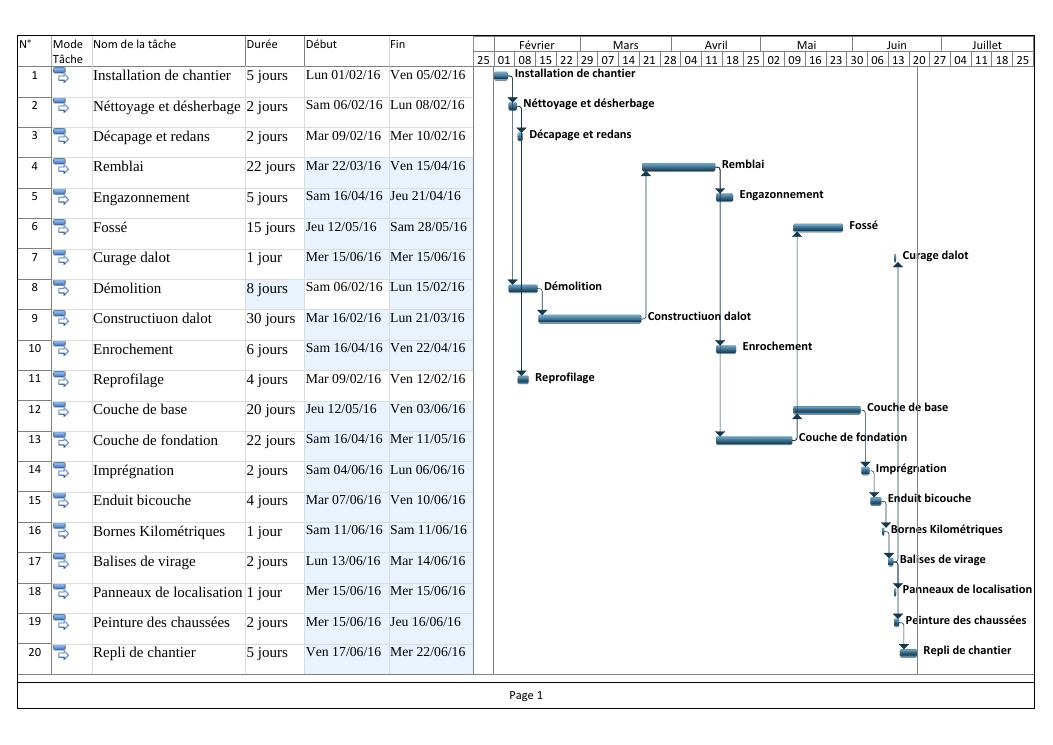Click the task mode icon beside Démolition
Screen dimensions: 1053x745
coord(61,290)
